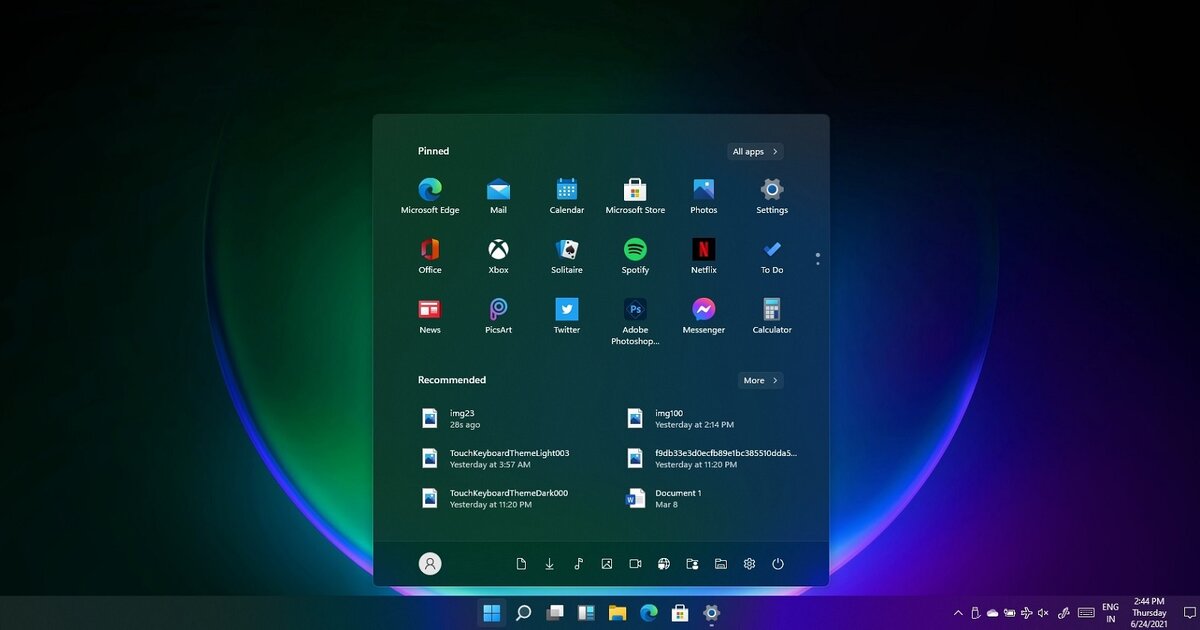Show hidden icons in the system tray
Viewport: 1200px width, 630px height.
click(958, 613)
